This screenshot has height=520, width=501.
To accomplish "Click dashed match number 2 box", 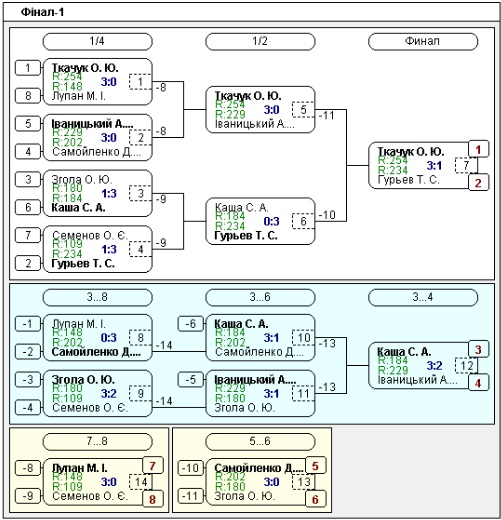I will 140,138.
